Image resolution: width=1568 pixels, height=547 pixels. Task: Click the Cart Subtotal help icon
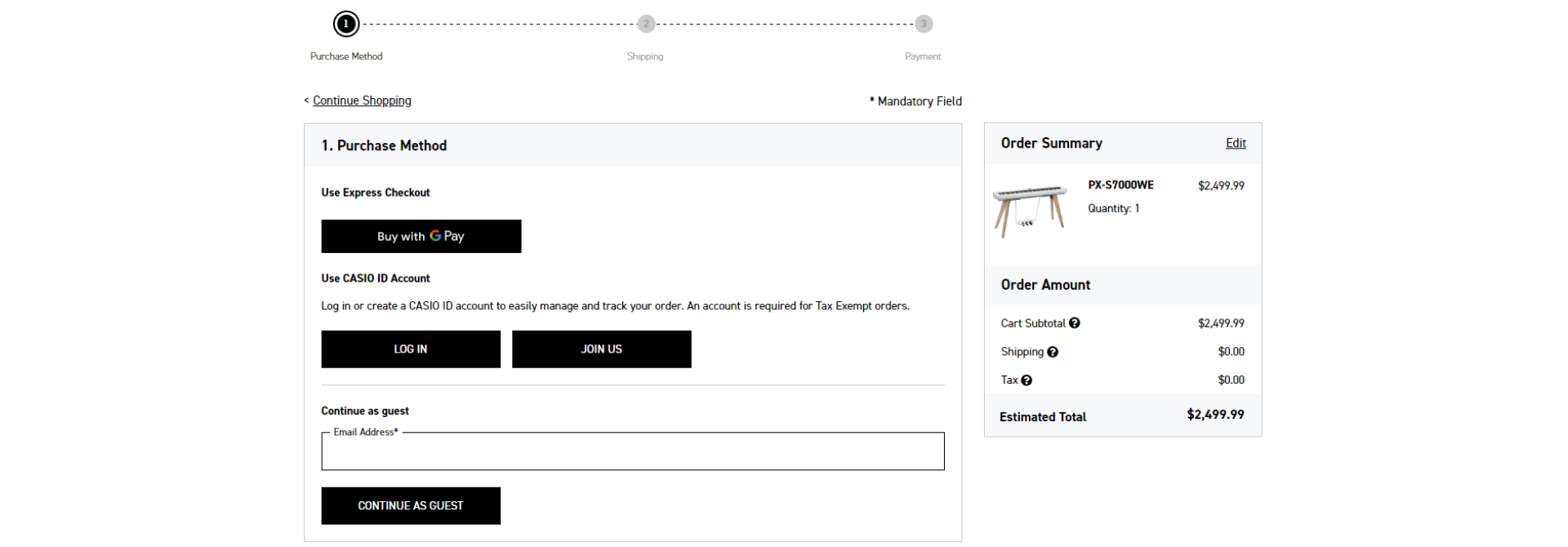1075,323
